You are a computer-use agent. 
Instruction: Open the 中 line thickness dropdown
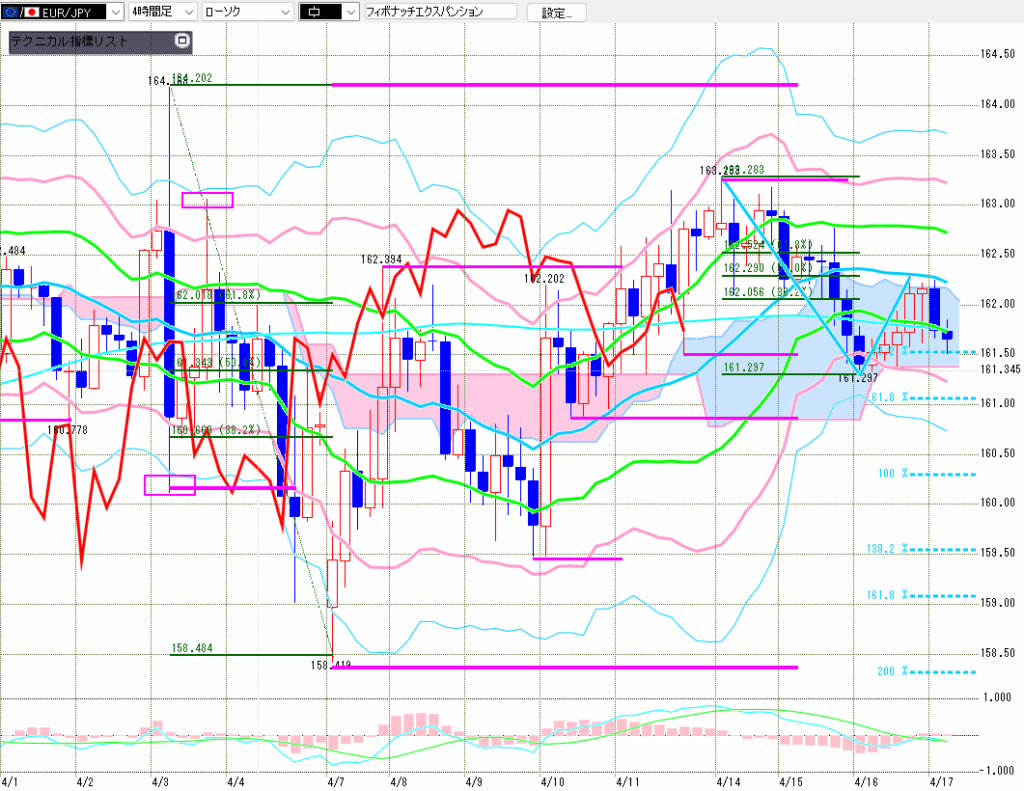tap(349, 12)
